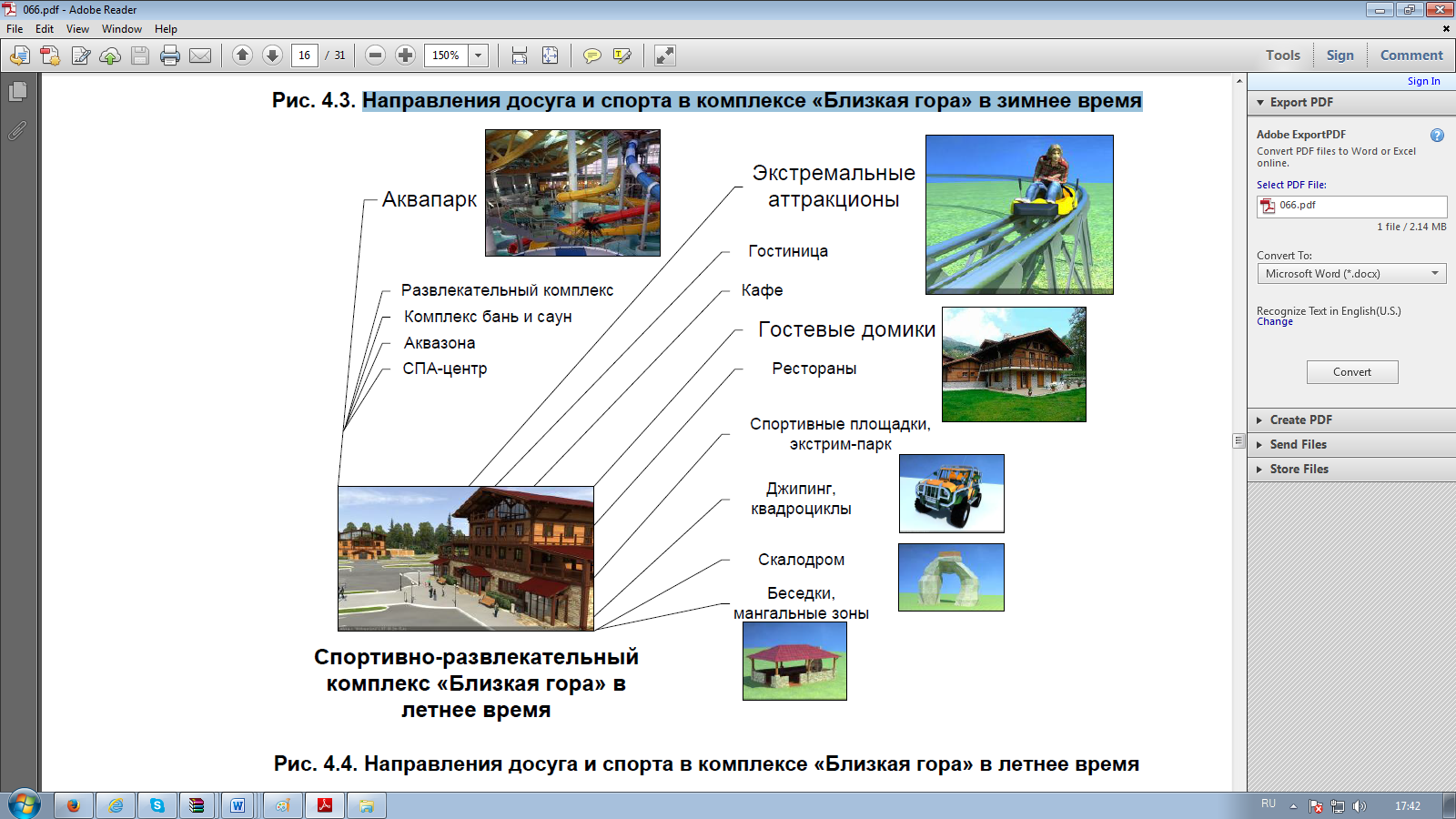Click the fit one full page icon

pos(551,56)
